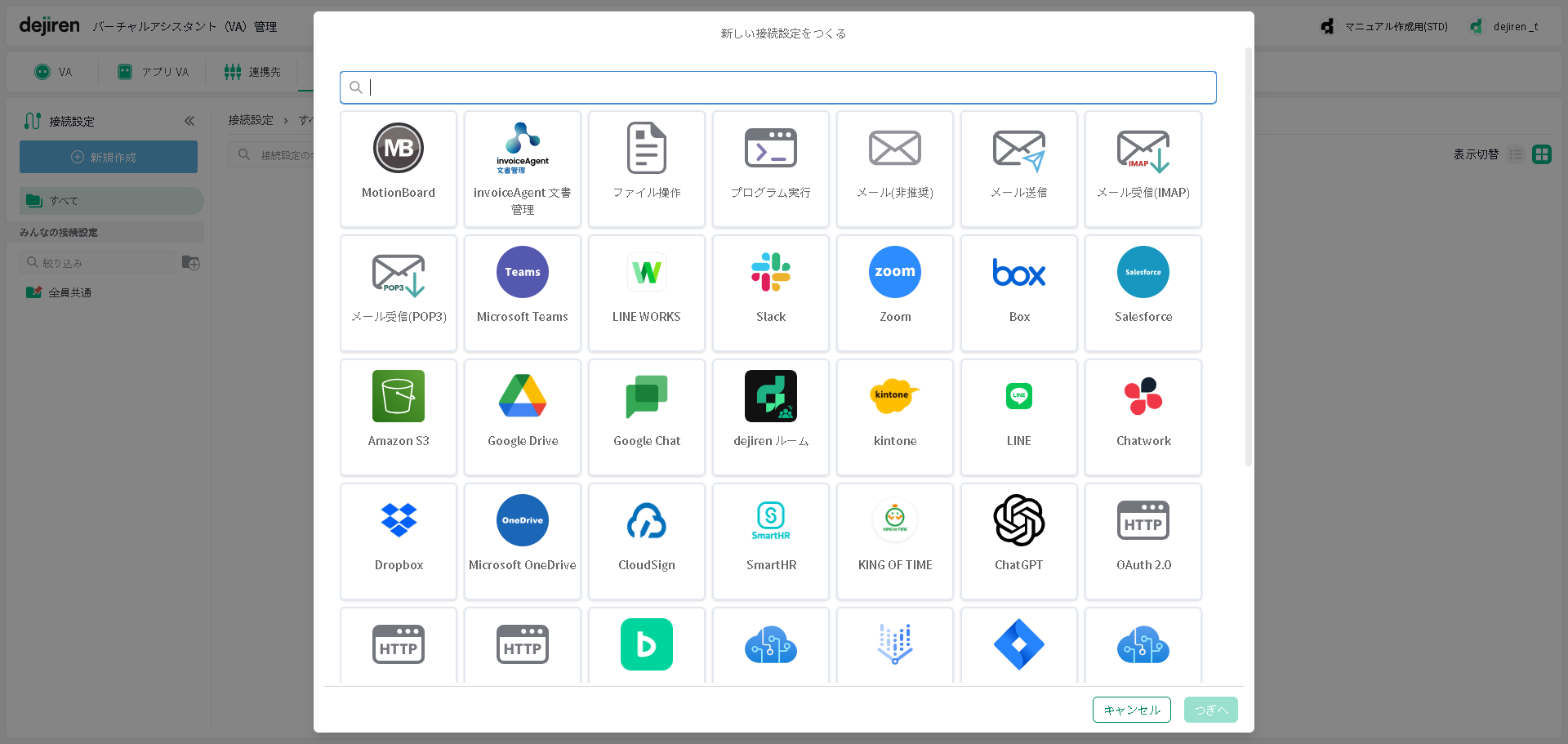
Task: Collapse the 接続設定 sidebar panel
Action: click(189, 121)
